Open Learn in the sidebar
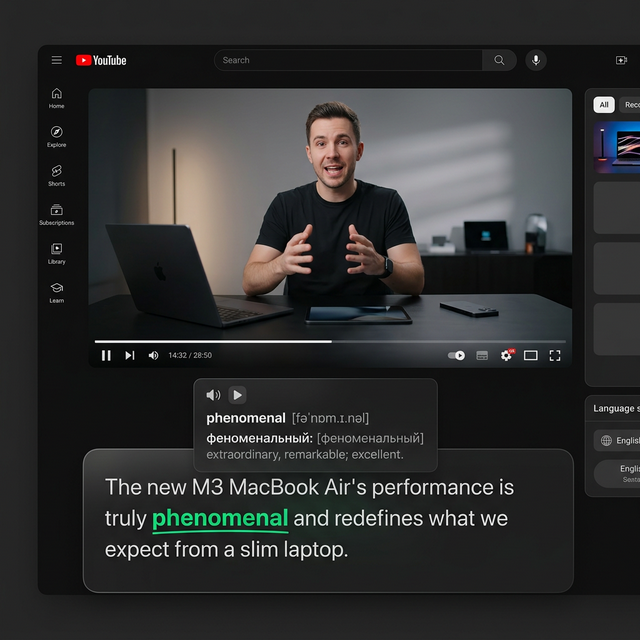The width and height of the screenshot is (640, 640). (57, 293)
